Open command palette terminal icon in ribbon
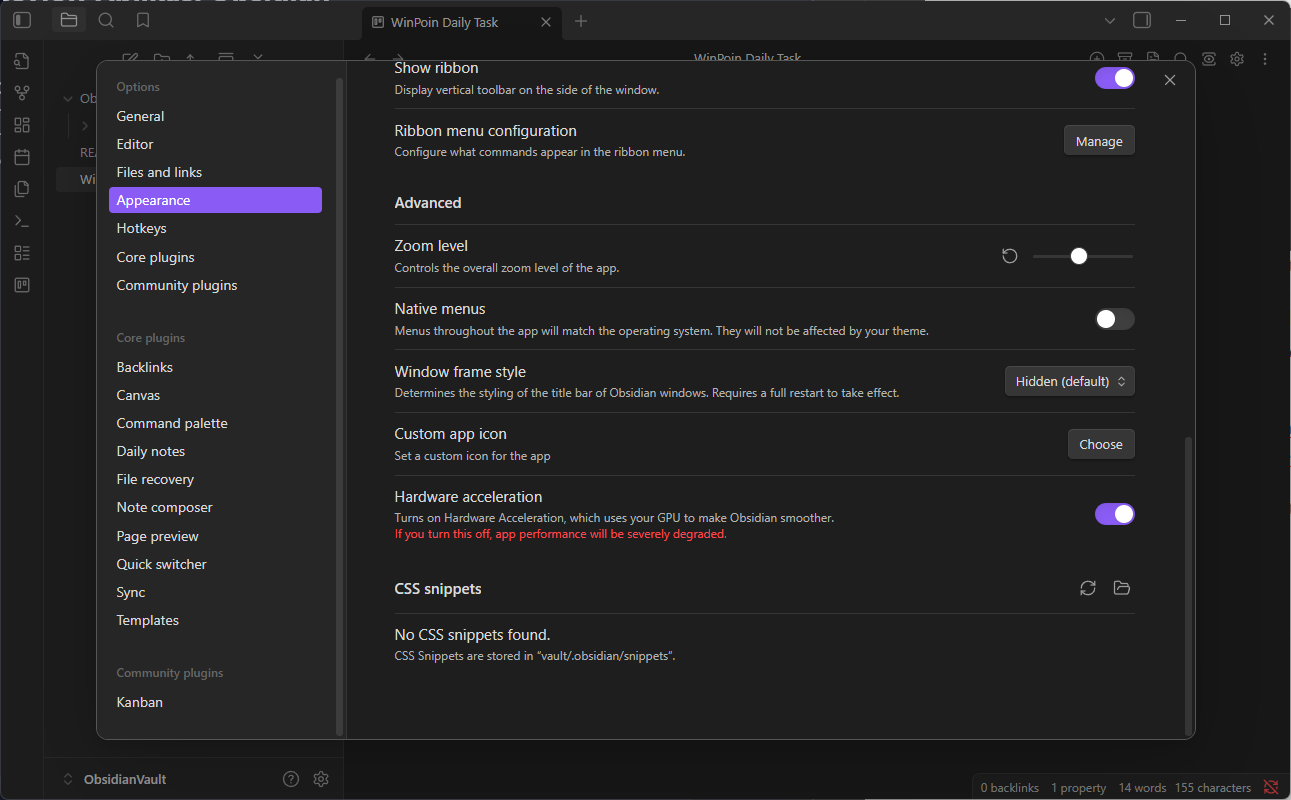 click(22, 221)
